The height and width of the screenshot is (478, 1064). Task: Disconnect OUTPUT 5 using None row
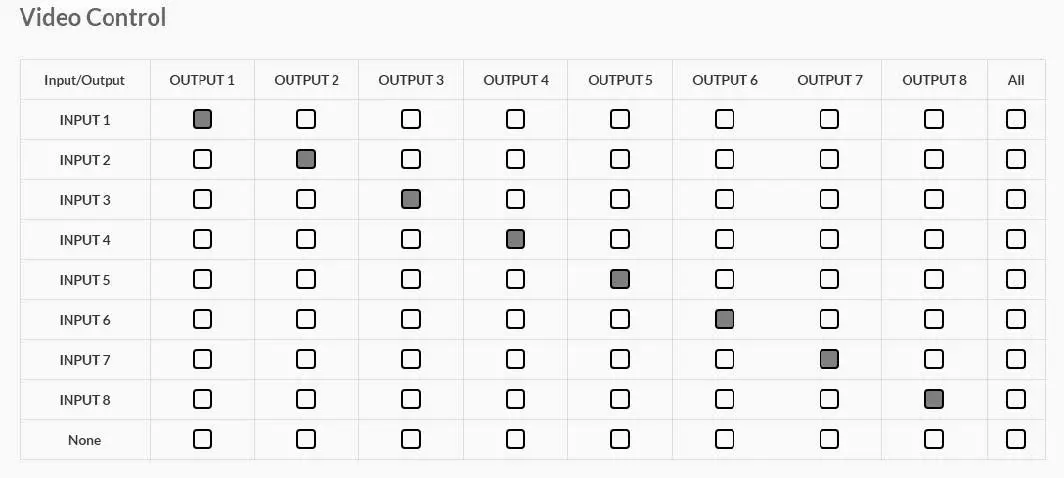(x=620, y=439)
